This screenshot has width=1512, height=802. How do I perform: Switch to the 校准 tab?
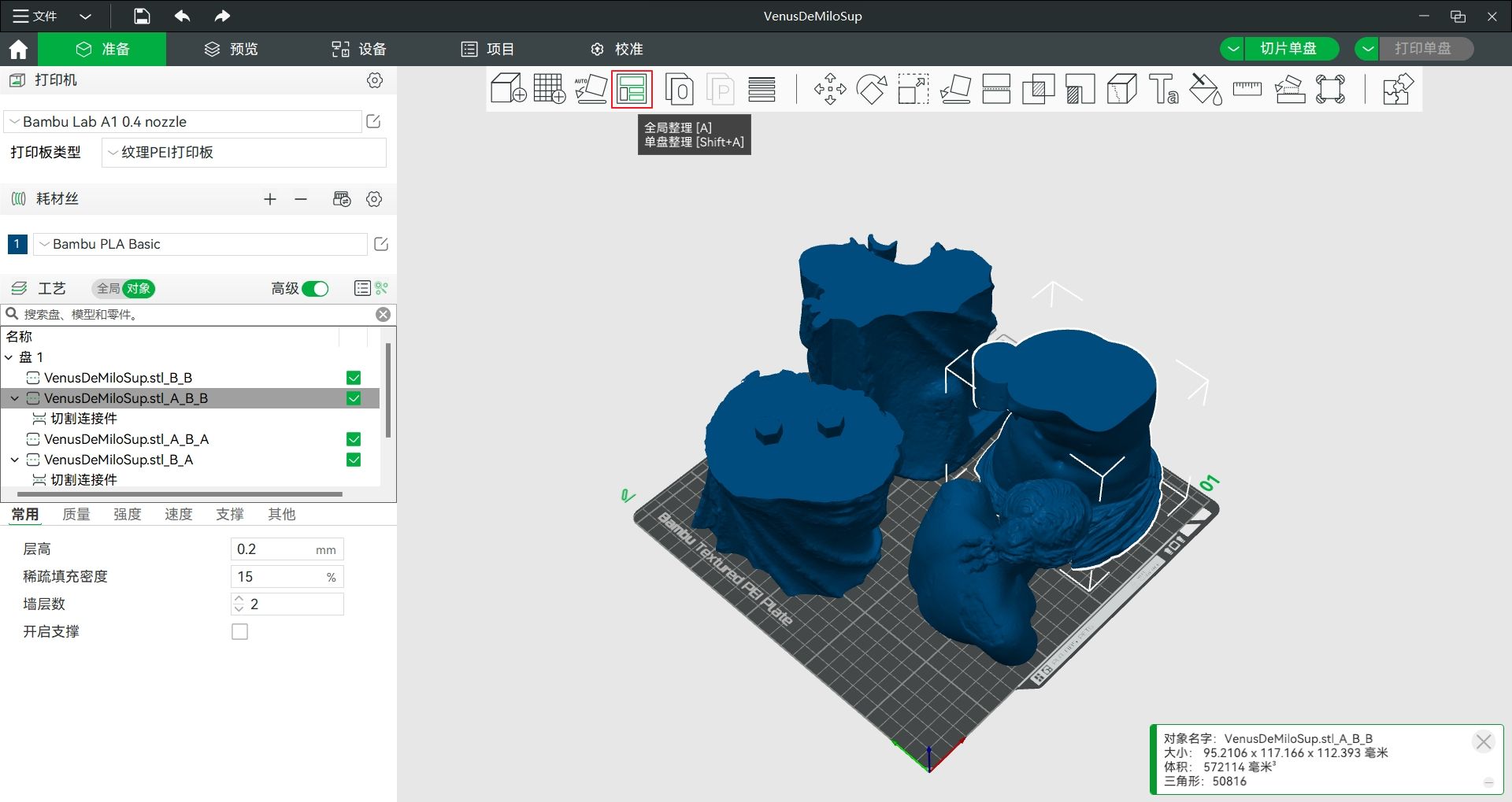pyautogui.click(x=617, y=49)
